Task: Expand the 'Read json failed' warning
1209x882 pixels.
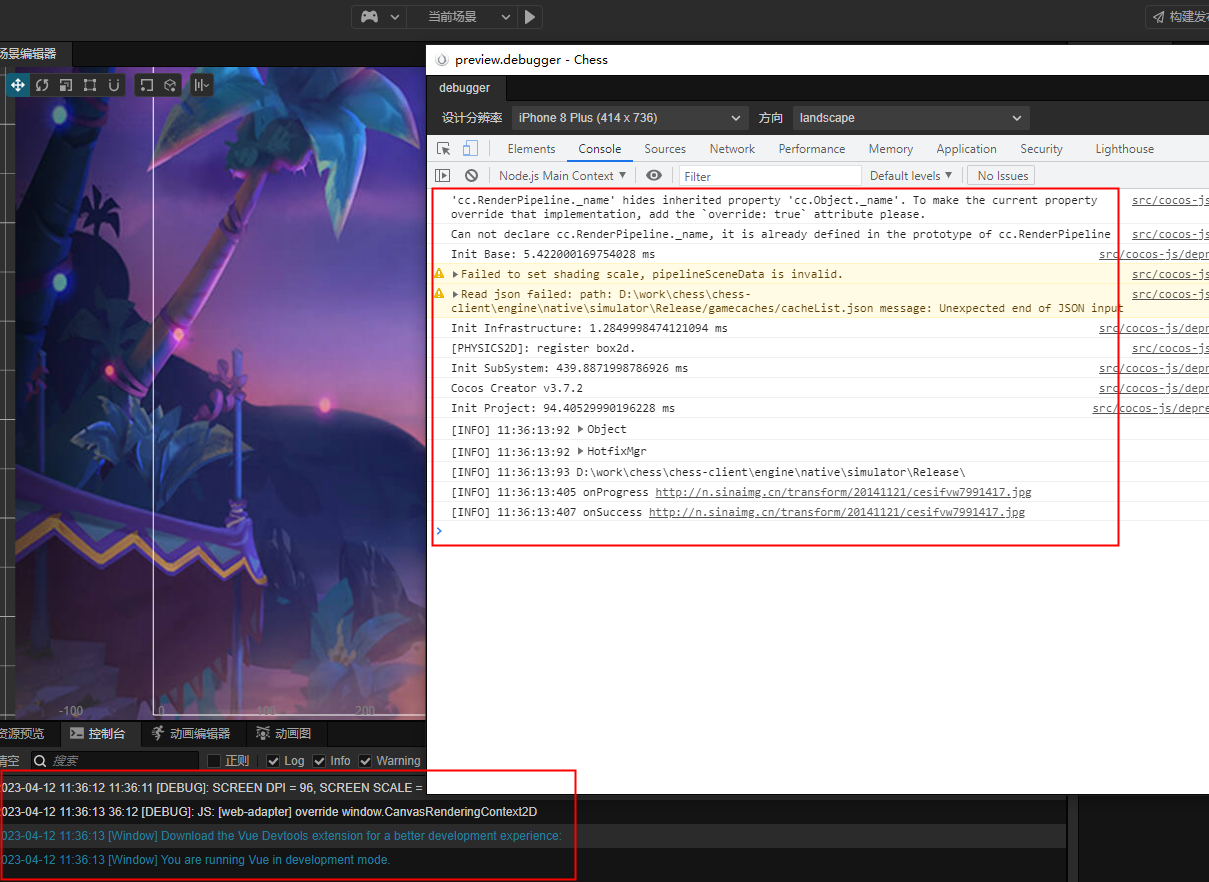Action: pos(456,294)
